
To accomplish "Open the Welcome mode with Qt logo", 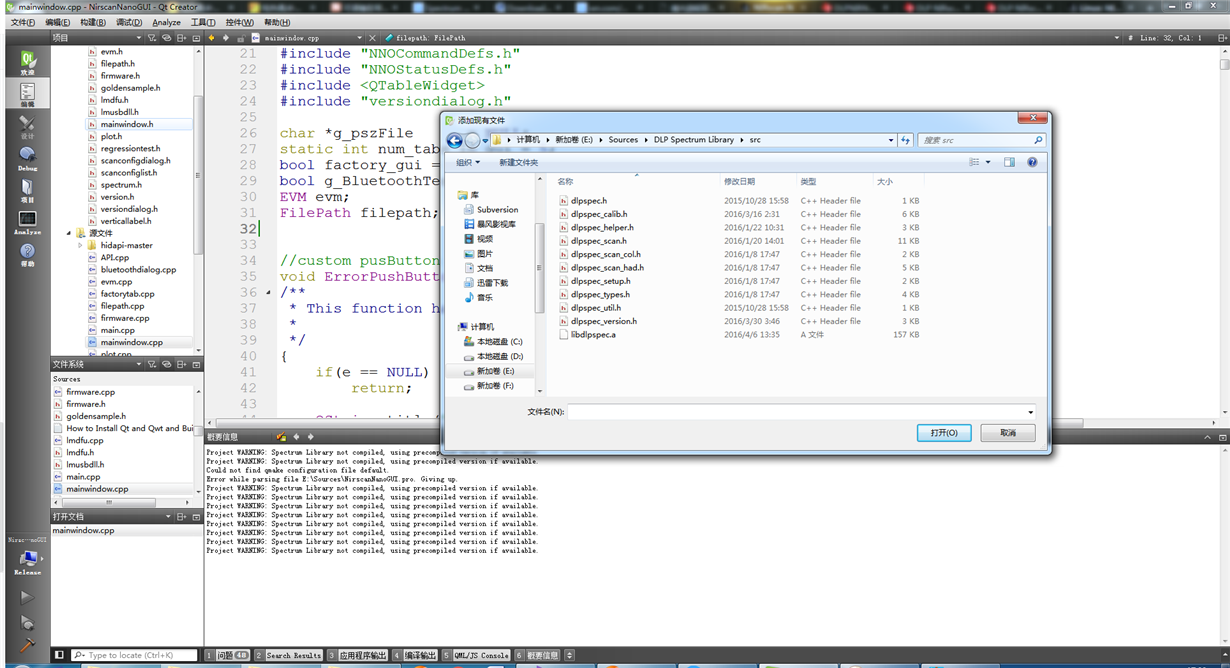I will click(x=27, y=62).
